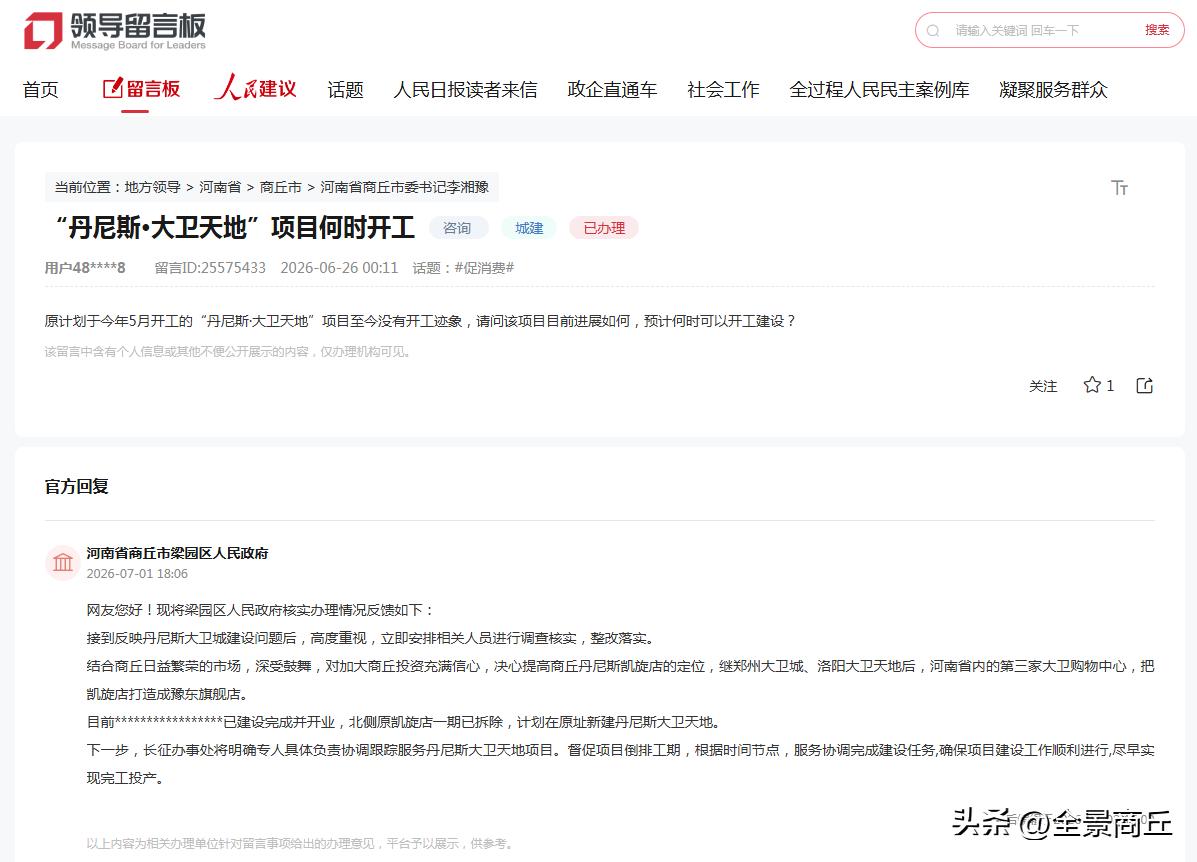Viewport: 1197px width, 862px height.
Task: Open 全过程人民民主案例库 navigation item
Action: 879,90
